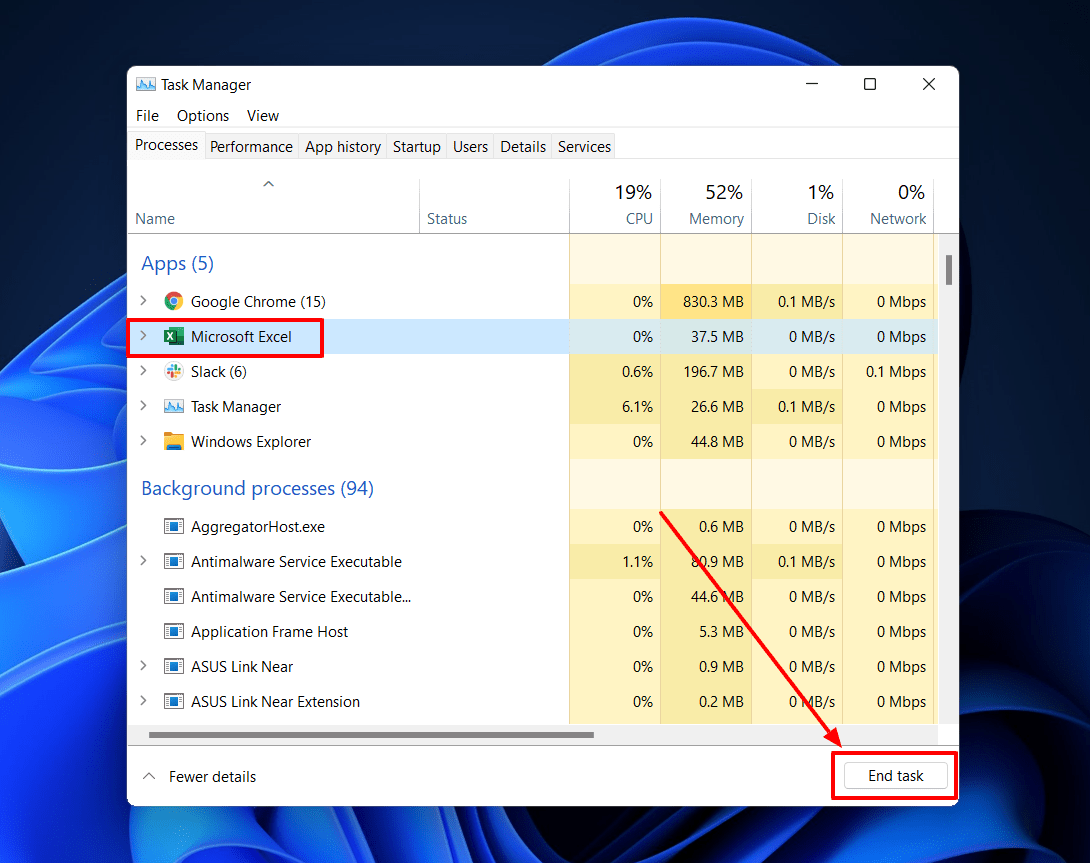Click Chrome's 830.3 MB memory value
Screen dimensions: 1090x863
click(713, 302)
